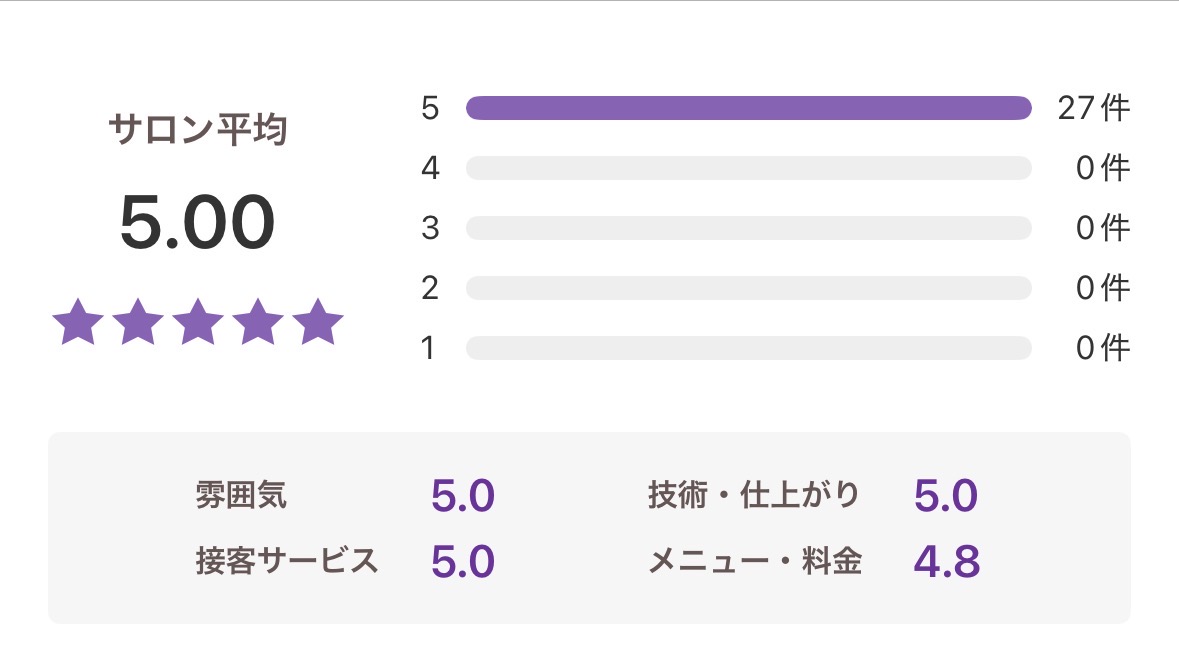The height and width of the screenshot is (654, 1179).
Task: Select the fifth and last purple star
Action: coord(318,323)
